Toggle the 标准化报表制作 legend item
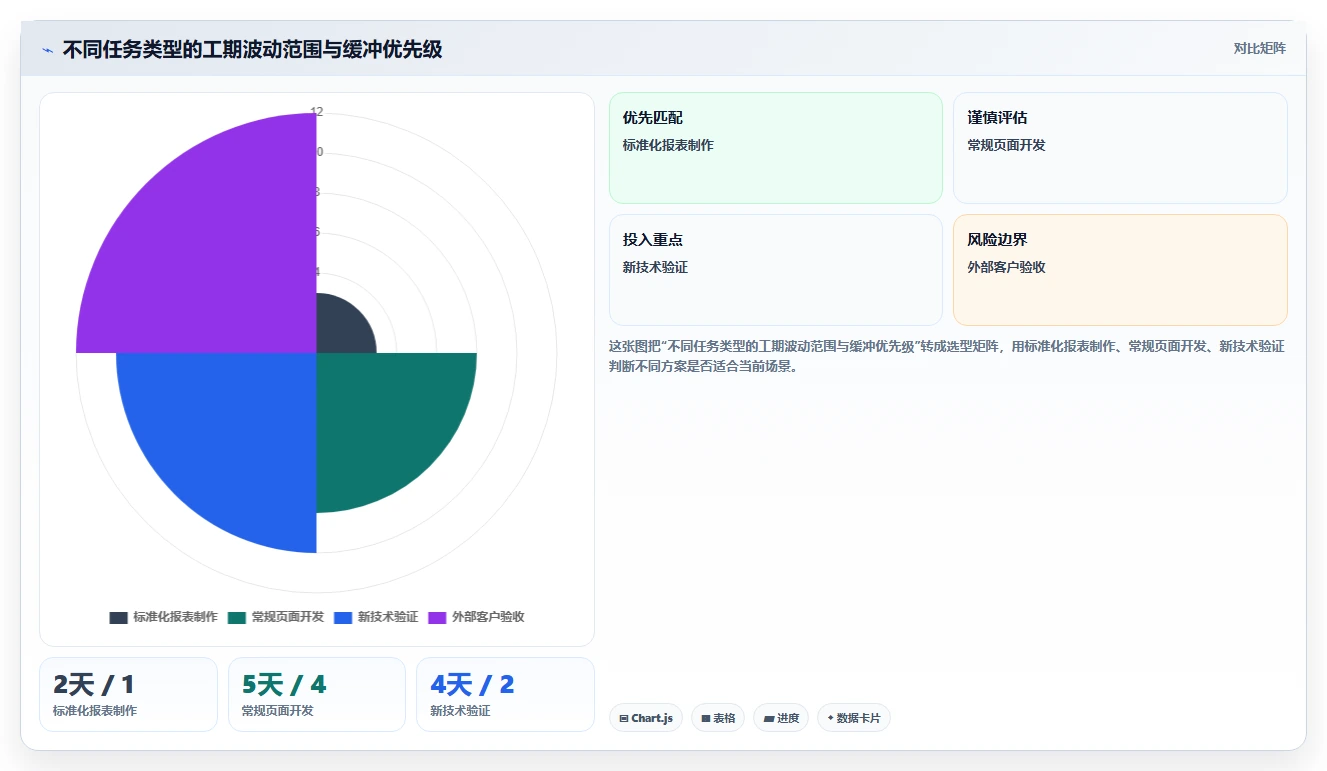 pyautogui.click(x=163, y=617)
